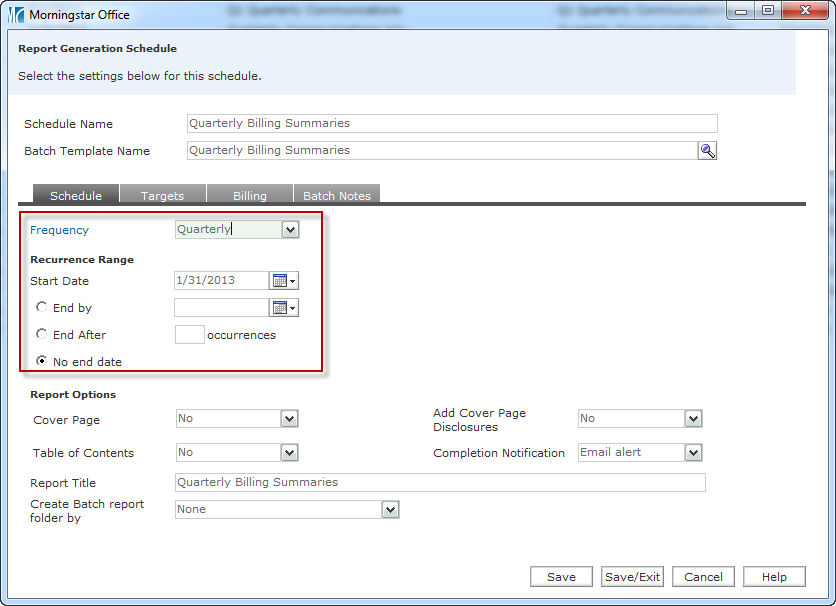
Task: Choose the No end date option
Action: point(41,361)
